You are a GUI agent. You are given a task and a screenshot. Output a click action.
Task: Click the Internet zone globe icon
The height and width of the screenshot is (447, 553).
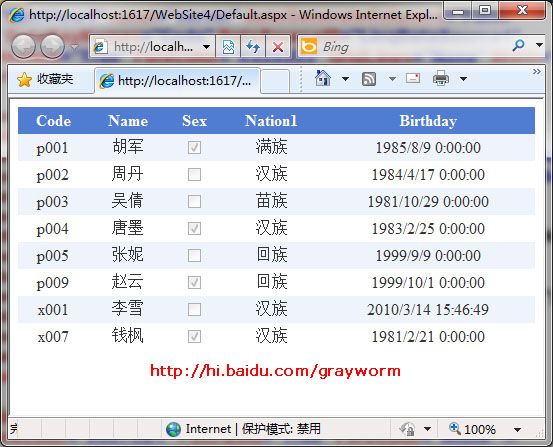click(x=173, y=429)
